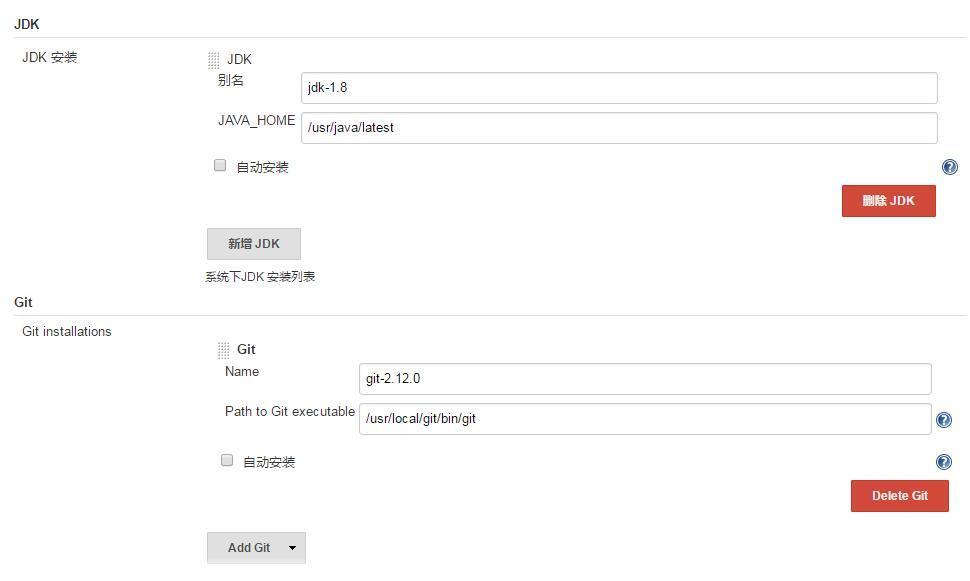Click the 系统下JDK 安装列表 text
Viewport: 970px width, 581px height.
pyautogui.click(x=260, y=277)
